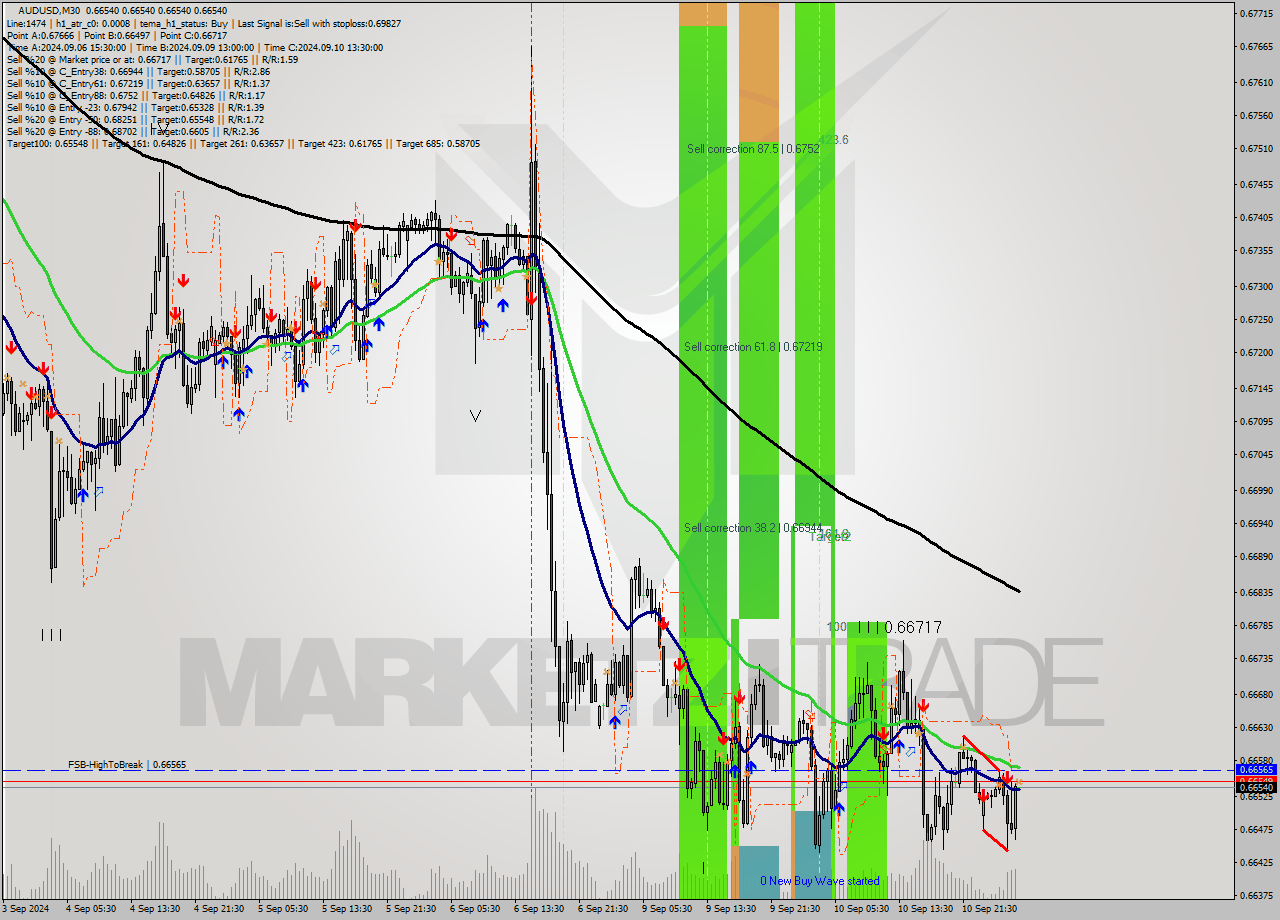The height and width of the screenshot is (920, 1280).
Task: Click the 0.67510 price axis label
Action: click(x=1256, y=149)
